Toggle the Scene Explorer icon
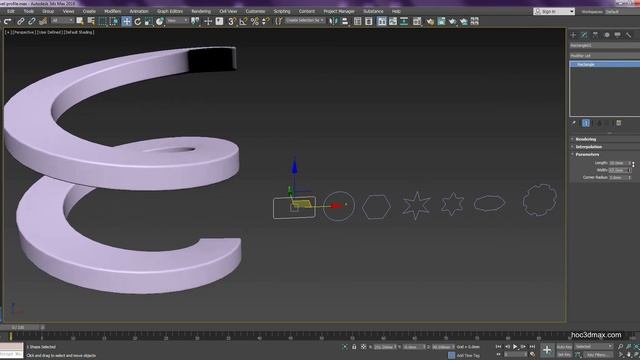640x360 pixels. (358, 21)
